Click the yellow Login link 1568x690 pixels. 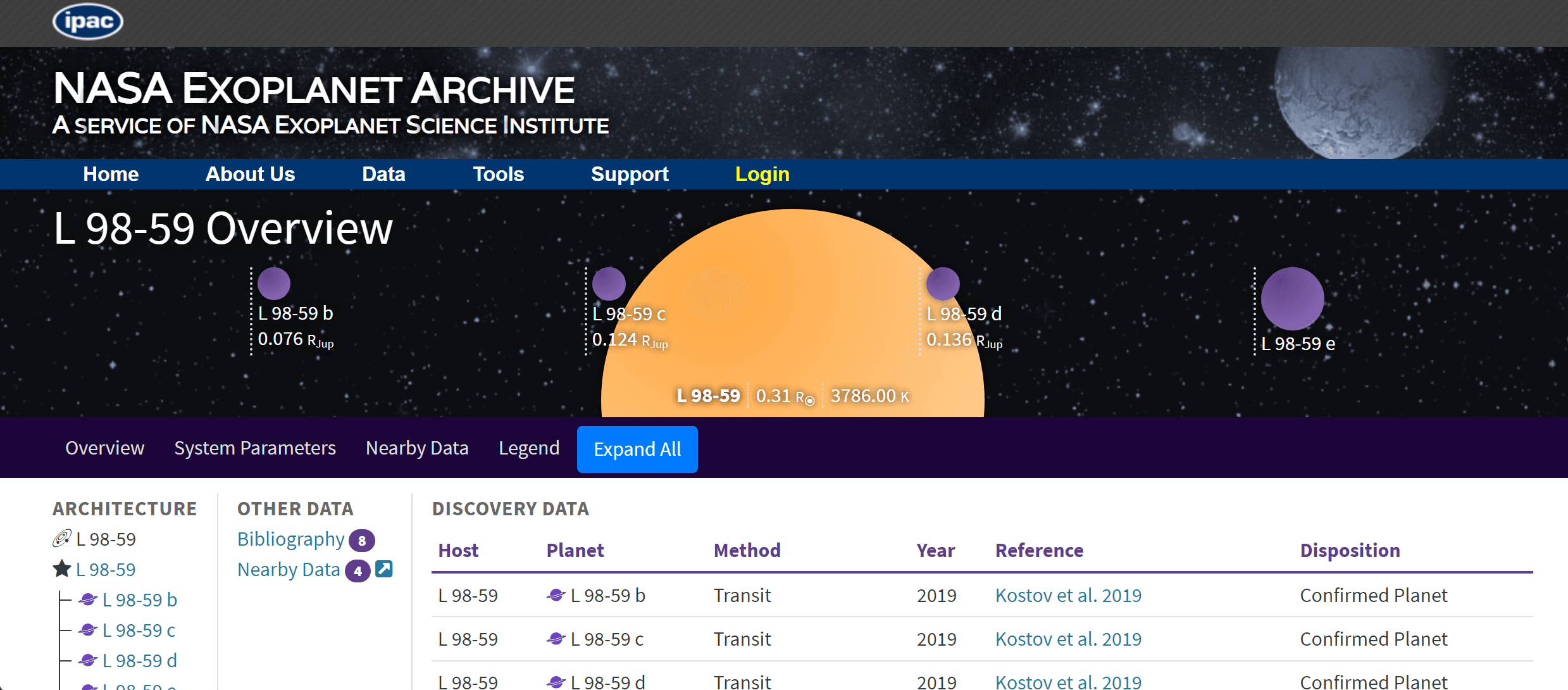click(762, 174)
